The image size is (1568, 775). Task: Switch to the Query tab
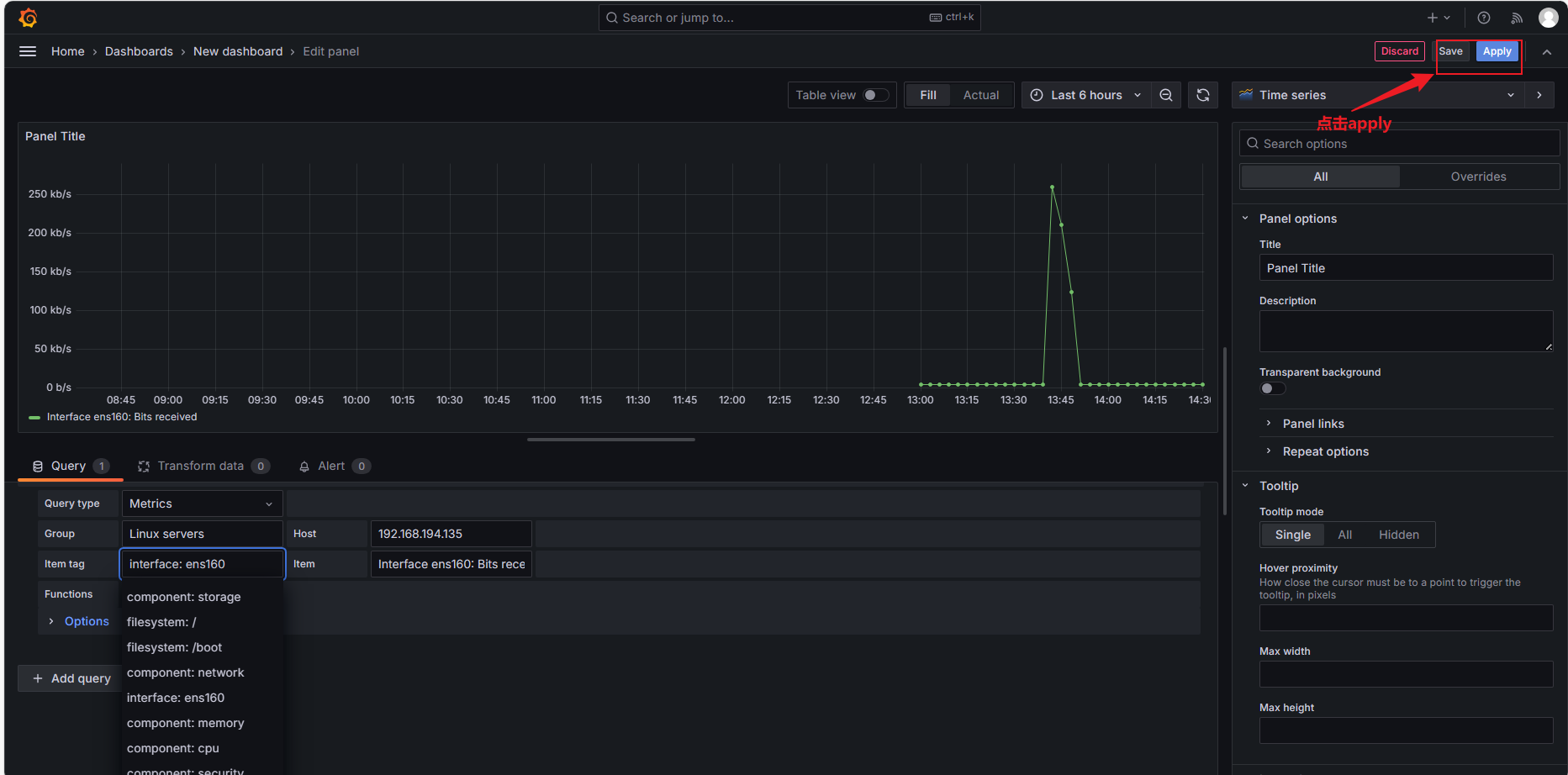(x=71, y=466)
